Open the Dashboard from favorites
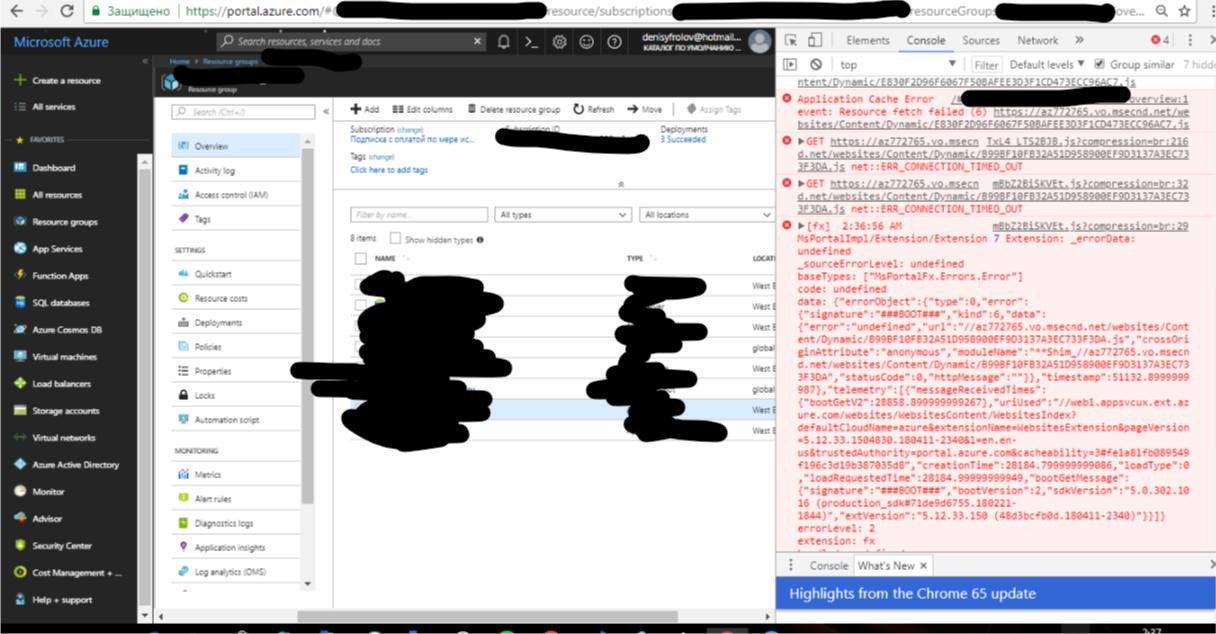The height and width of the screenshot is (634, 1216). pos(53,168)
